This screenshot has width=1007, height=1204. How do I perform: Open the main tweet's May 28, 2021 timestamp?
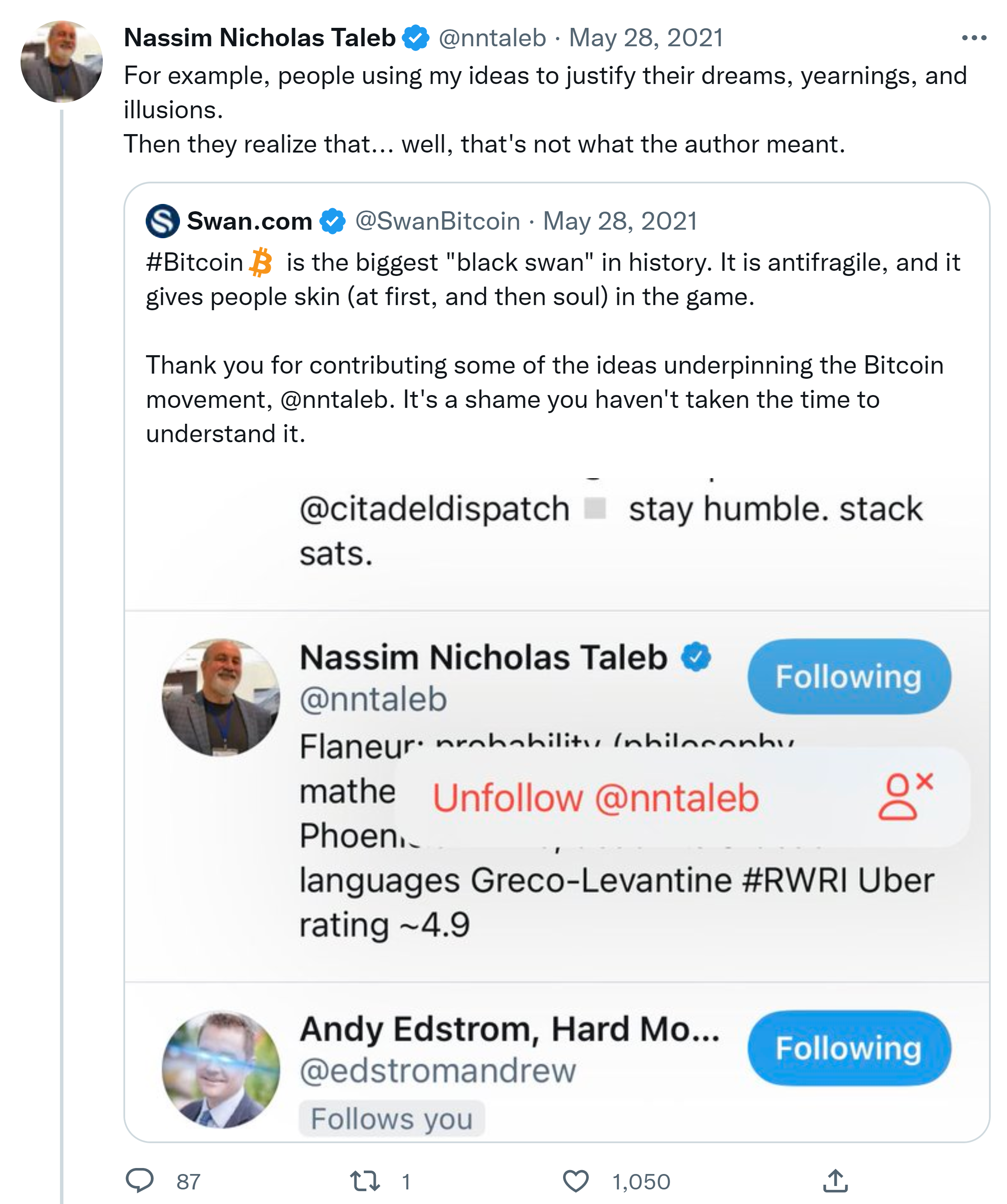tap(646, 39)
